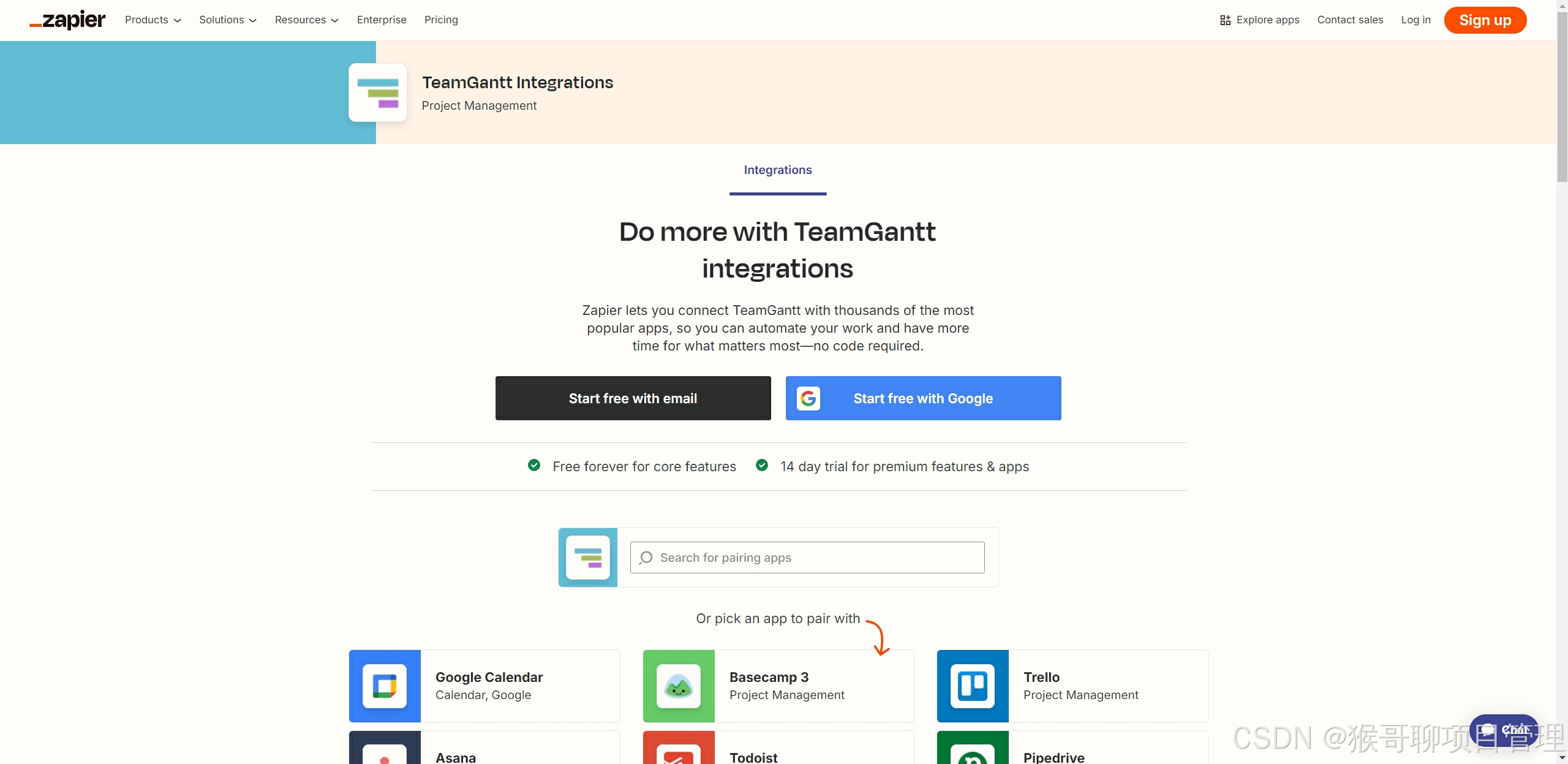This screenshot has height=764, width=1568.
Task: Expand the Products dropdown menu
Action: [x=153, y=20]
